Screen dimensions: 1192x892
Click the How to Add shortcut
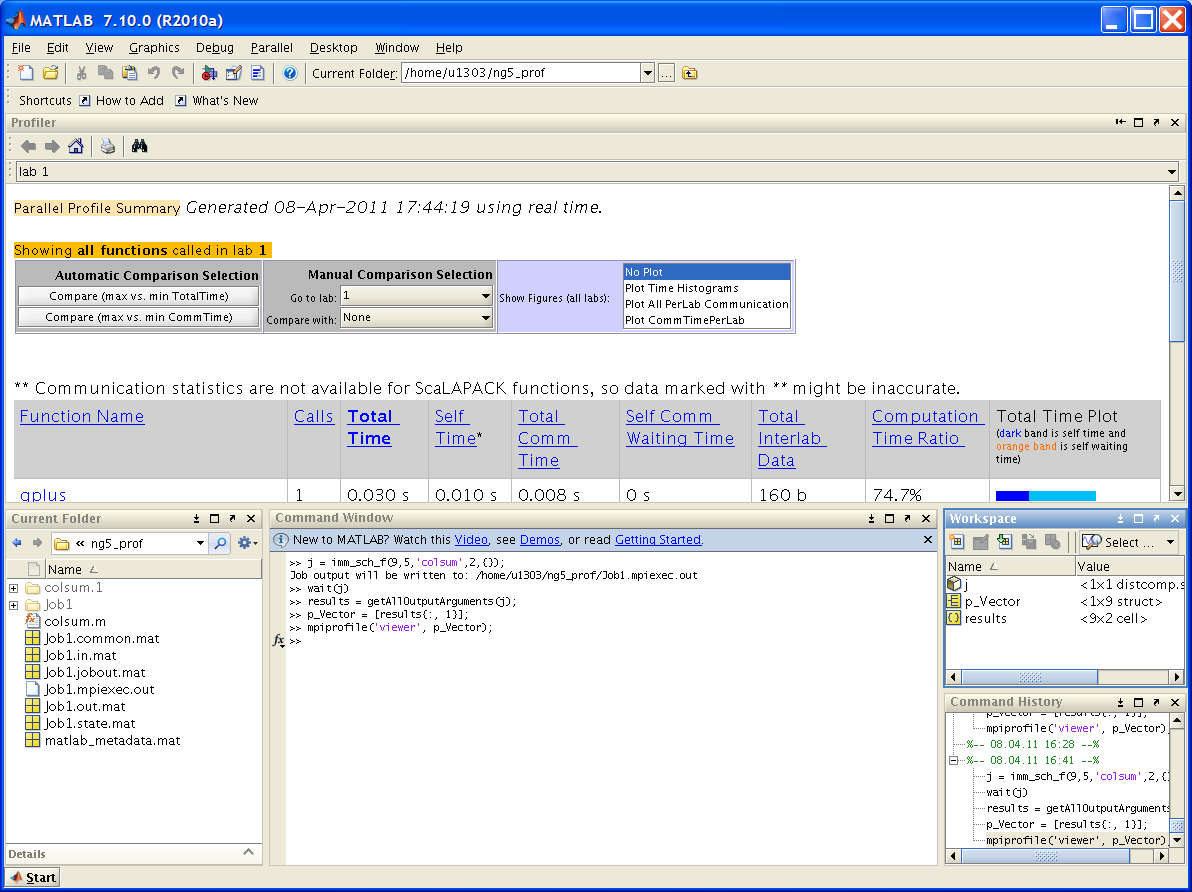point(122,100)
